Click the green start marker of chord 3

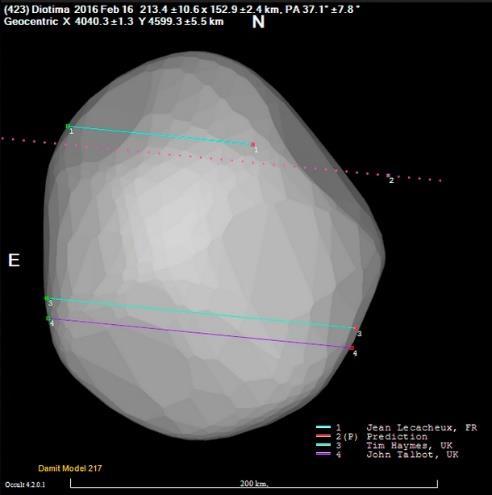coord(47,298)
